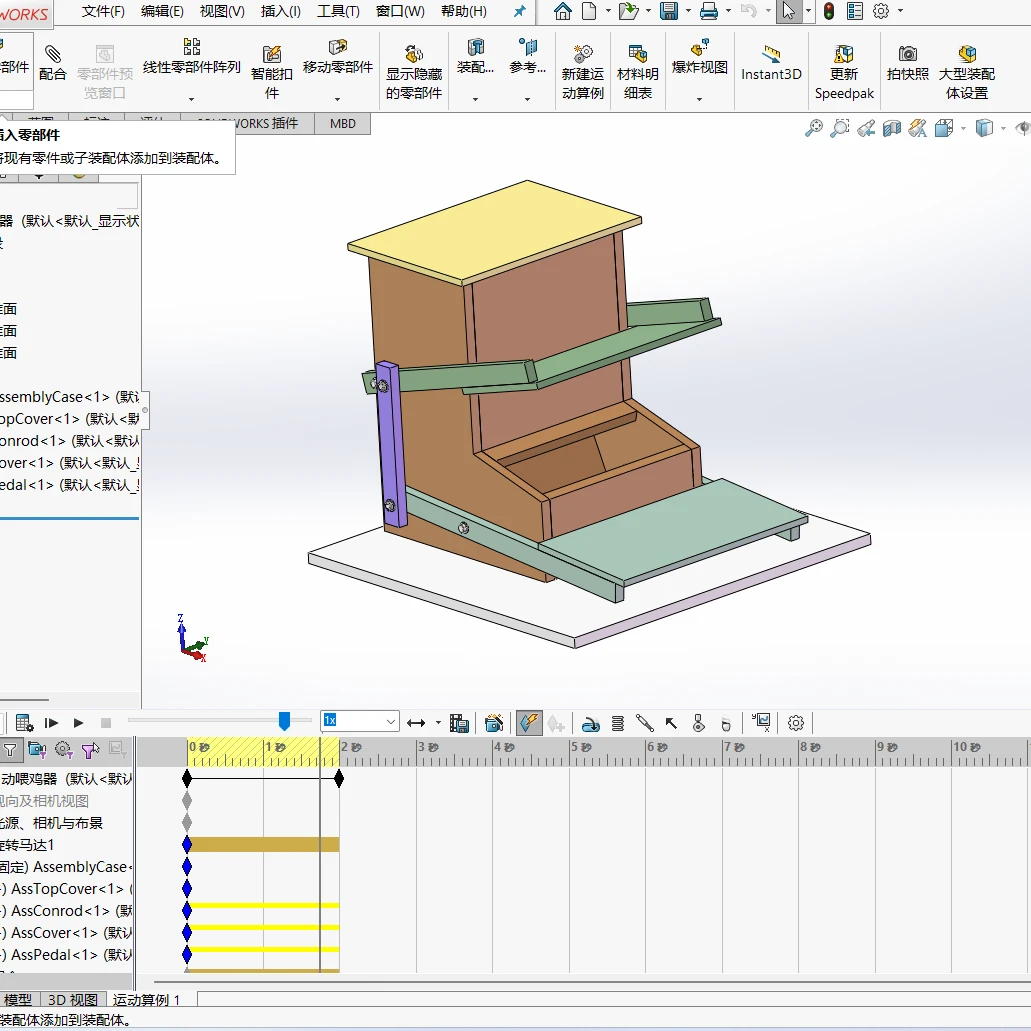Add a Motor in motion toolbar
Viewport: 1031px width, 1031px height.
[x=590, y=723]
